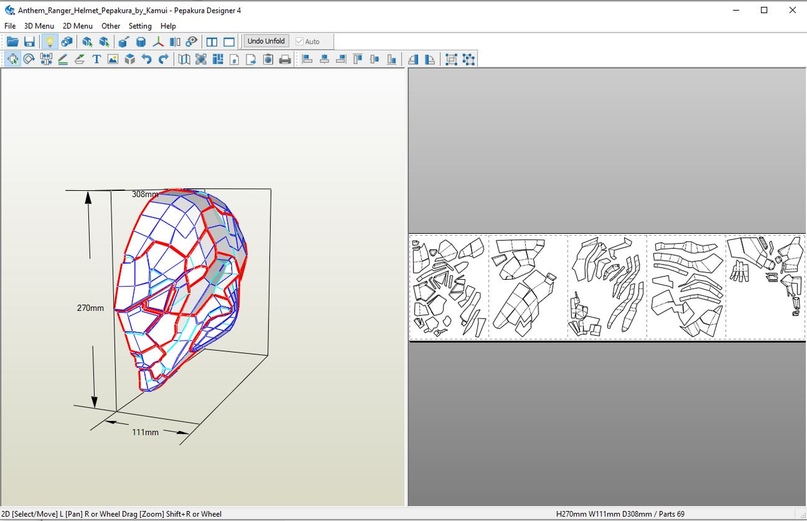Image resolution: width=807 pixels, height=521 pixels.
Task: Click the Undo arrow icon
Action: coord(147,60)
